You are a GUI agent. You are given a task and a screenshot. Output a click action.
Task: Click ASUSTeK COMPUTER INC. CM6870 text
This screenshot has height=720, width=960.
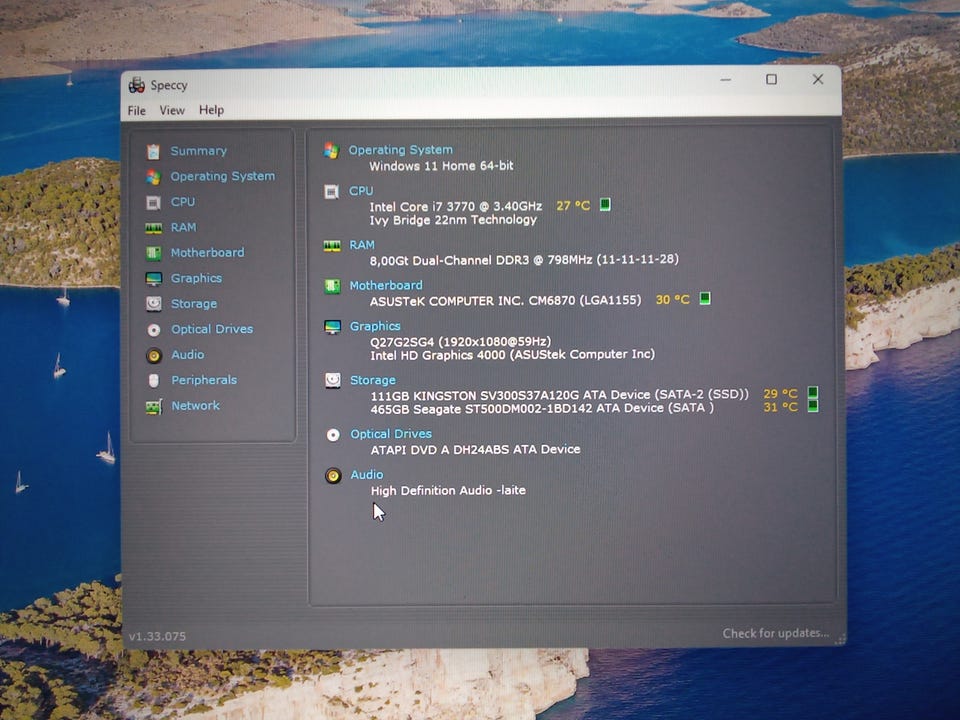(x=506, y=301)
